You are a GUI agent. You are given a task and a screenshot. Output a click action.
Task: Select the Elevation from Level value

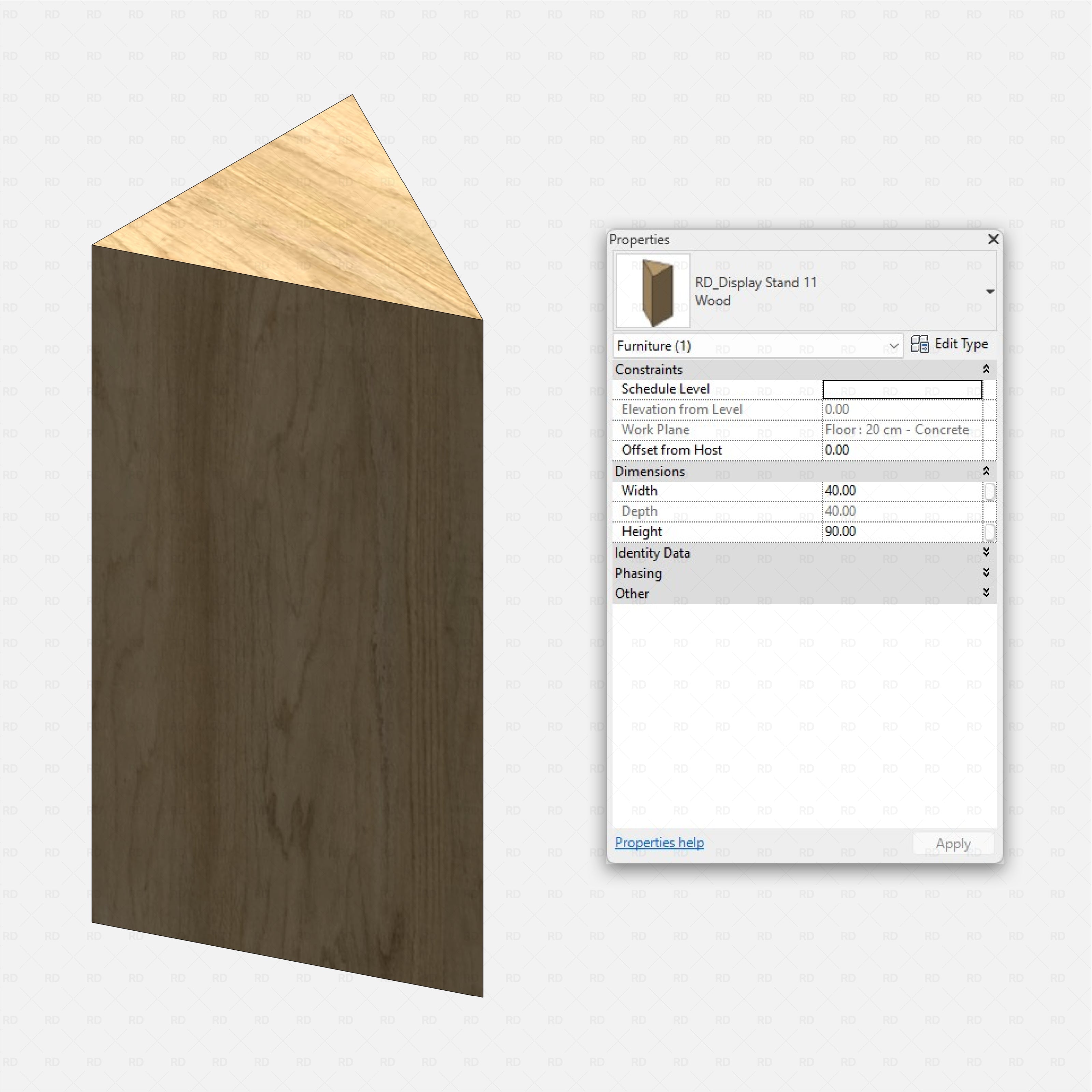pyautogui.click(x=902, y=409)
